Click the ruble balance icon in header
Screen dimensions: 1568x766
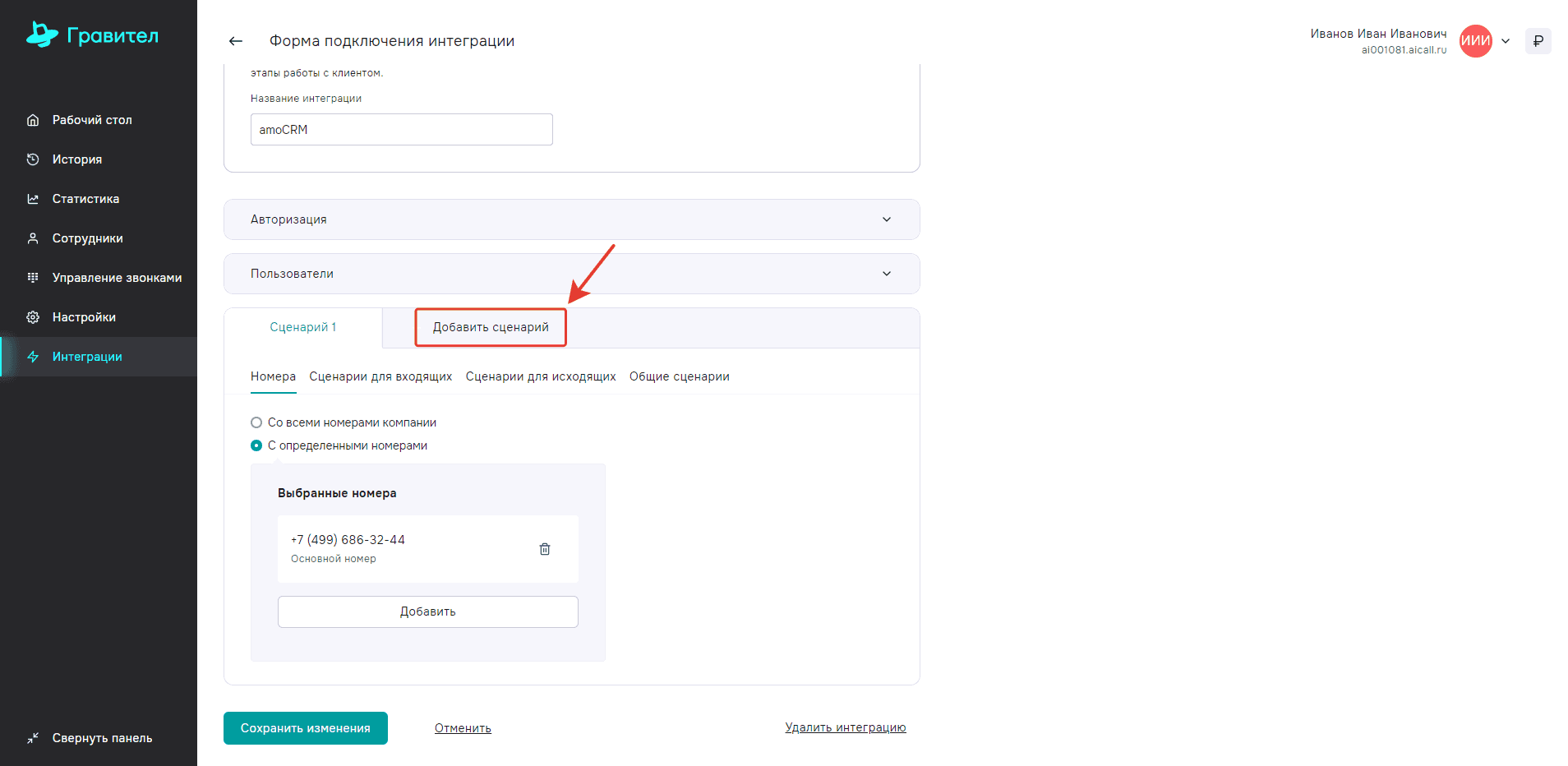click(1538, 41)
